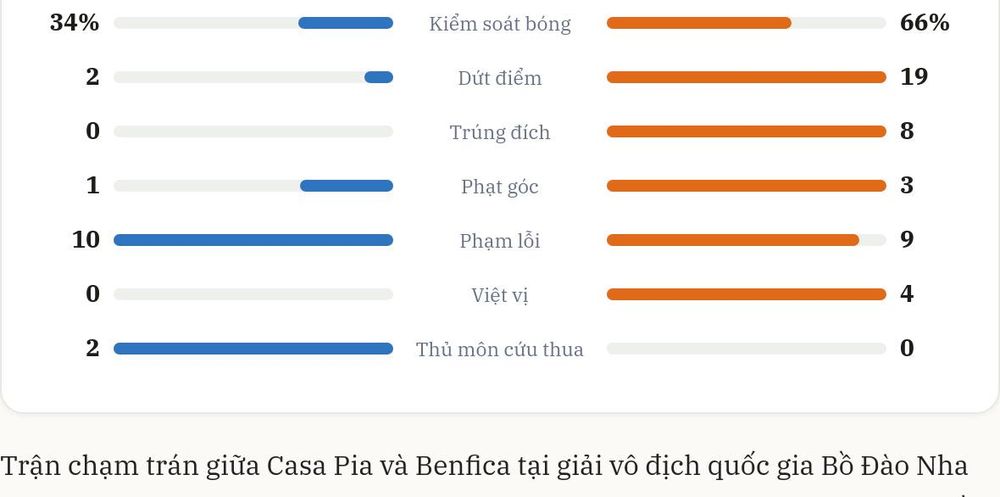The width and height of the screenshot is (1000, 497).
Task: Click the Kiểm soát bóng label
Action: coord(500,24)
